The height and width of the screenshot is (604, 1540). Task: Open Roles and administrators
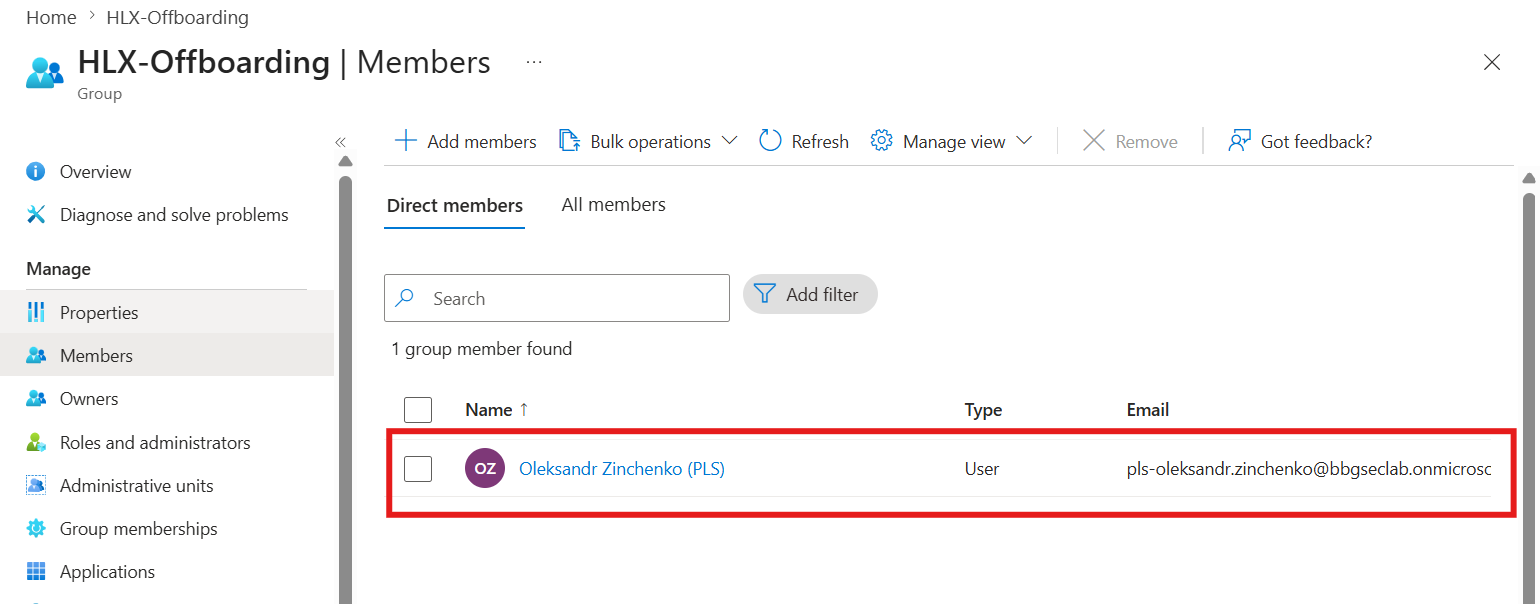click(155, 443)
